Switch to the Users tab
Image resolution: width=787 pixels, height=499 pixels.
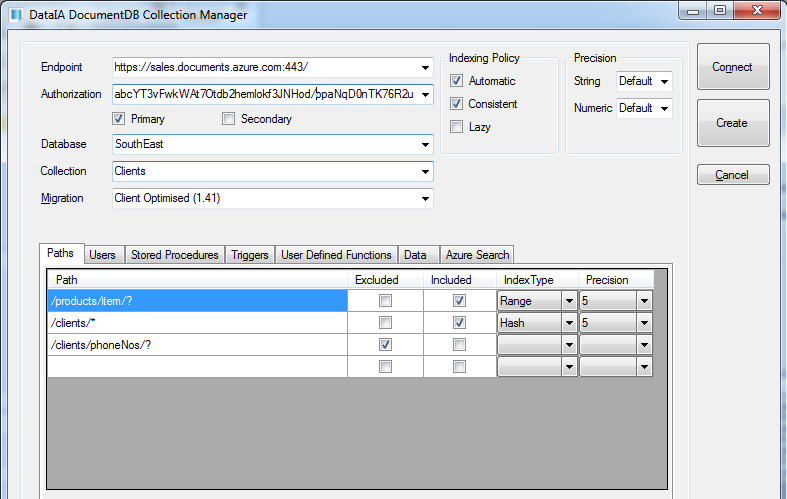tap(103, 255)
